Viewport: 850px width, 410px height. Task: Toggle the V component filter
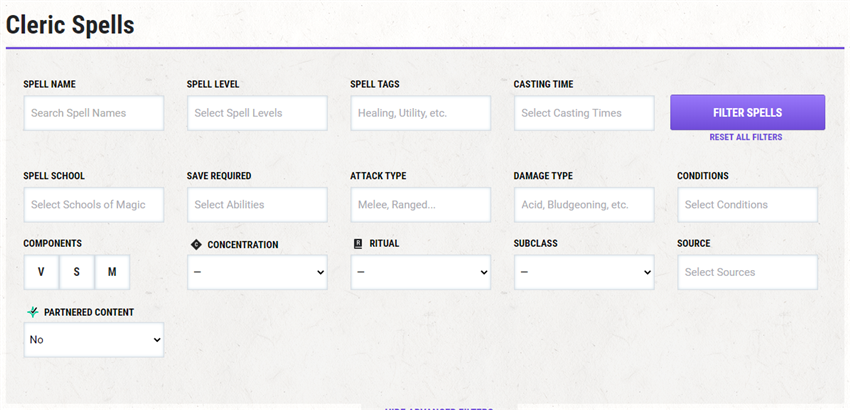pos(41,272)
